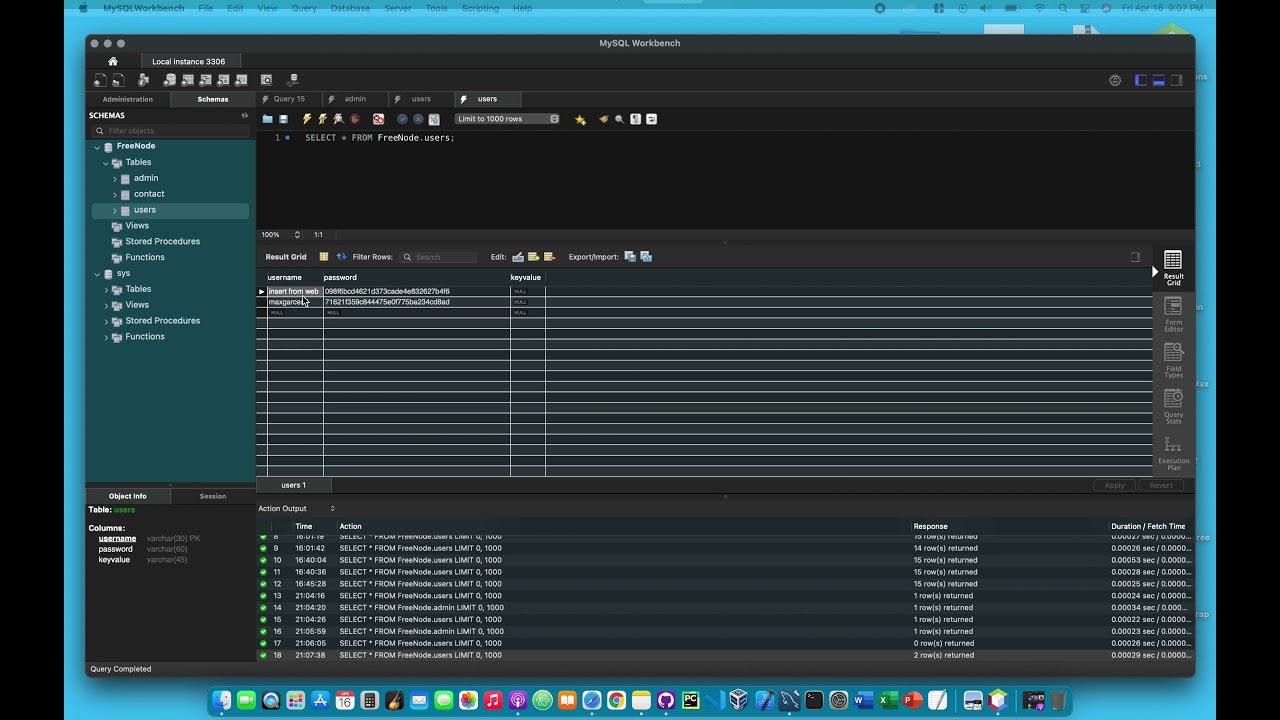Change the editor zoom level 100%
1280x720 pixels.
point(281,235)
